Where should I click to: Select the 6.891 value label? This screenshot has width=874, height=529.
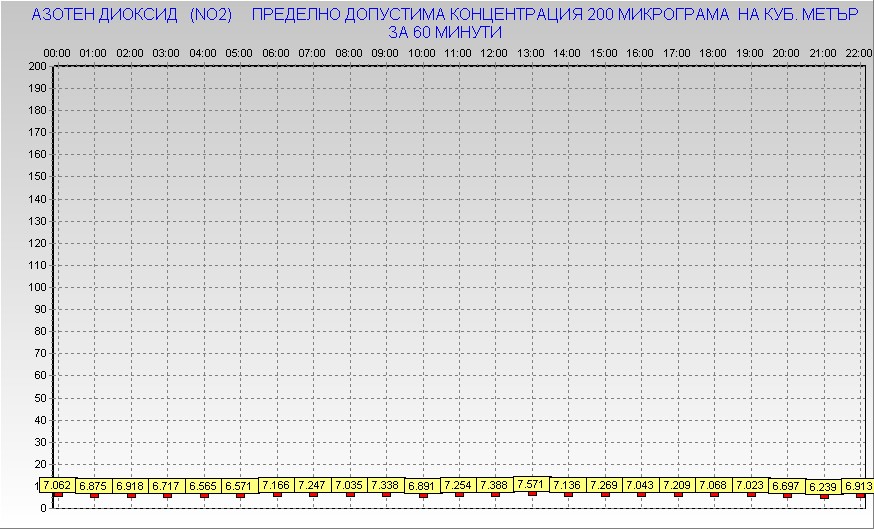click(x=422, y=486)
